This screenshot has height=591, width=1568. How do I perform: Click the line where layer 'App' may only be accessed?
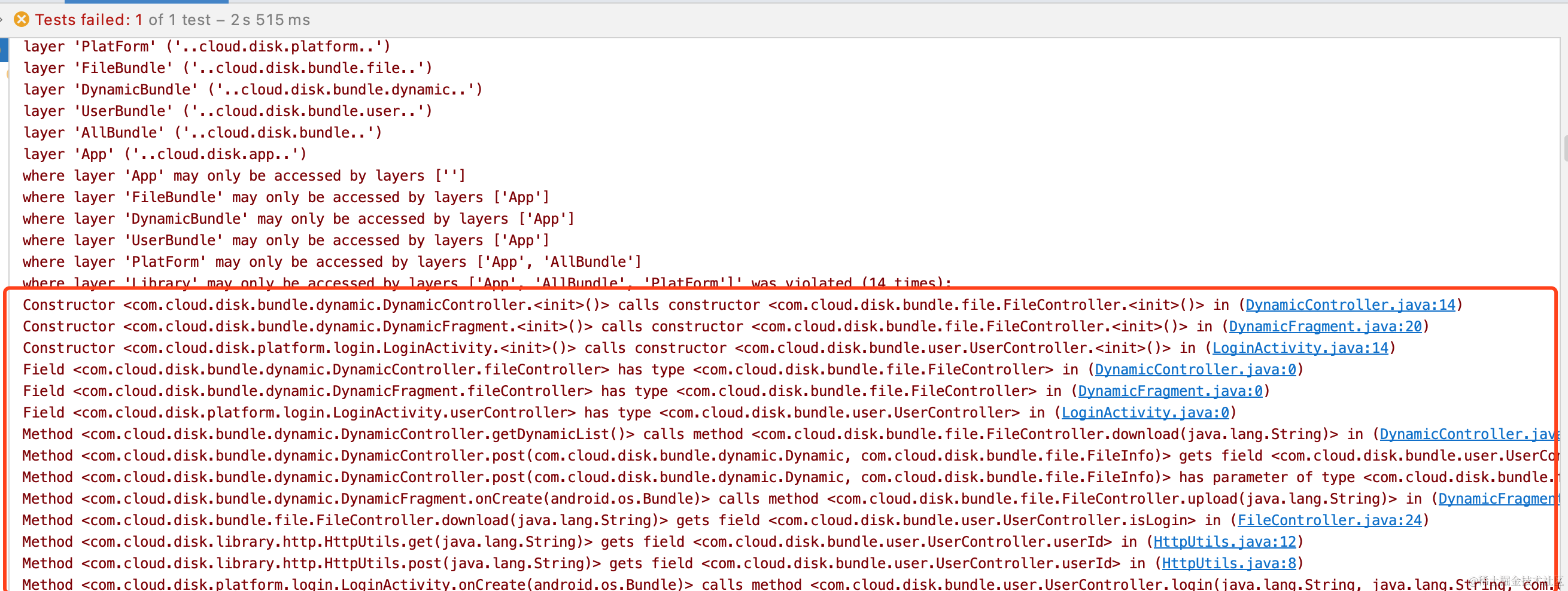coord(244,176)
